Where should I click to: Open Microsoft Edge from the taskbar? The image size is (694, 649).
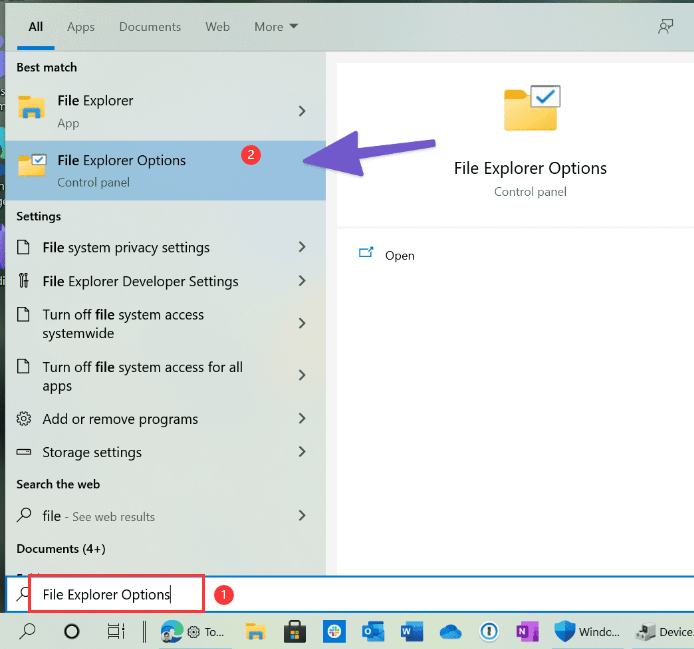(171, 631)
